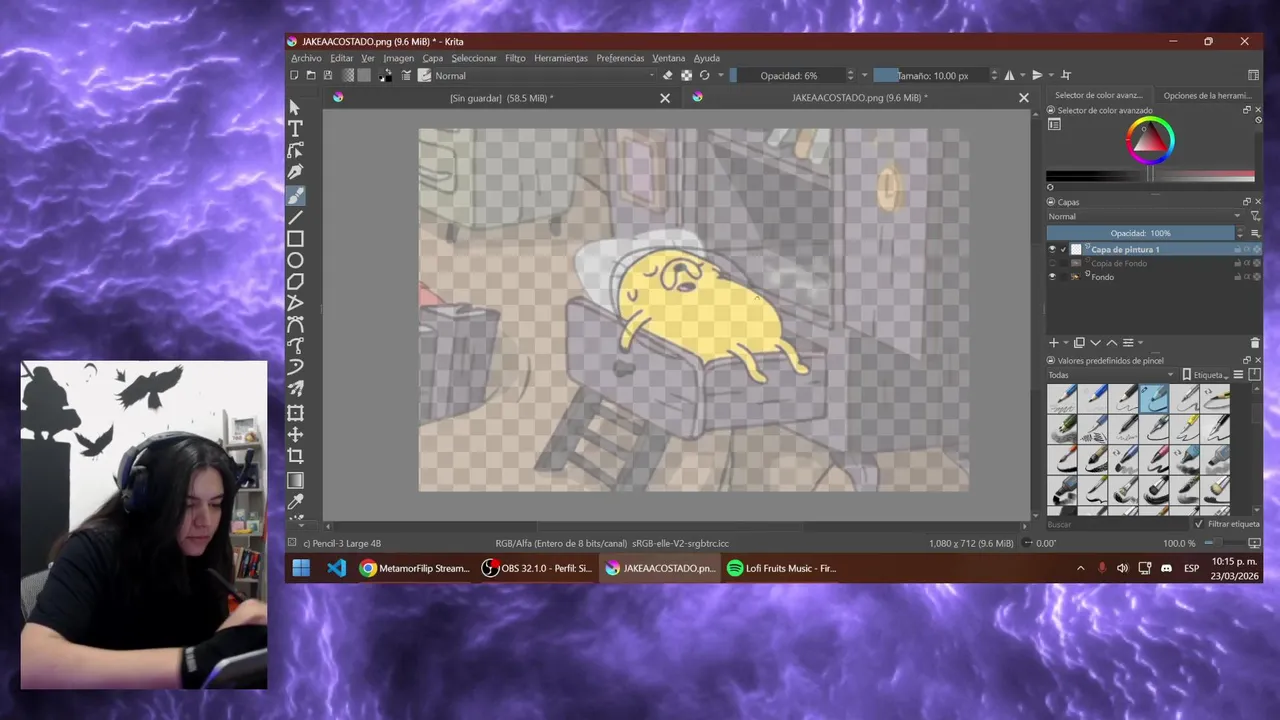
Task: Switch to Opciones de la herramienta tab
Action: coord(1207,95)
